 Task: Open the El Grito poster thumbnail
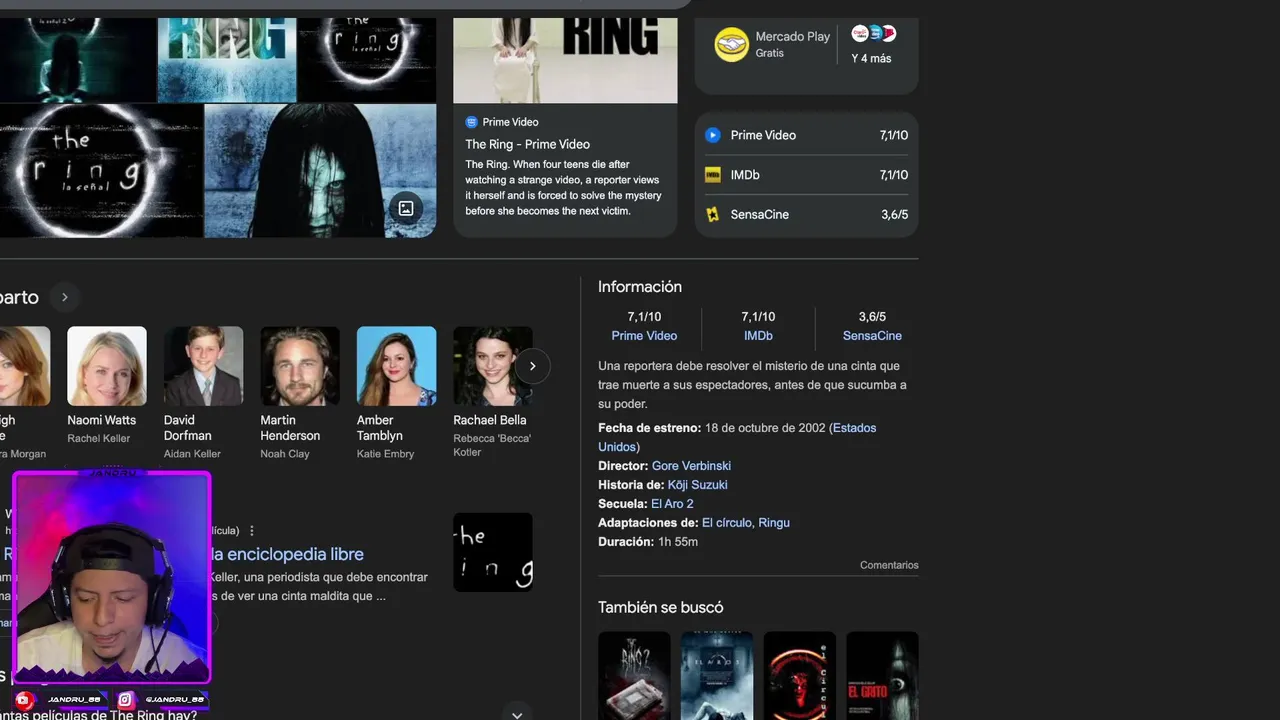coord(882,676)
